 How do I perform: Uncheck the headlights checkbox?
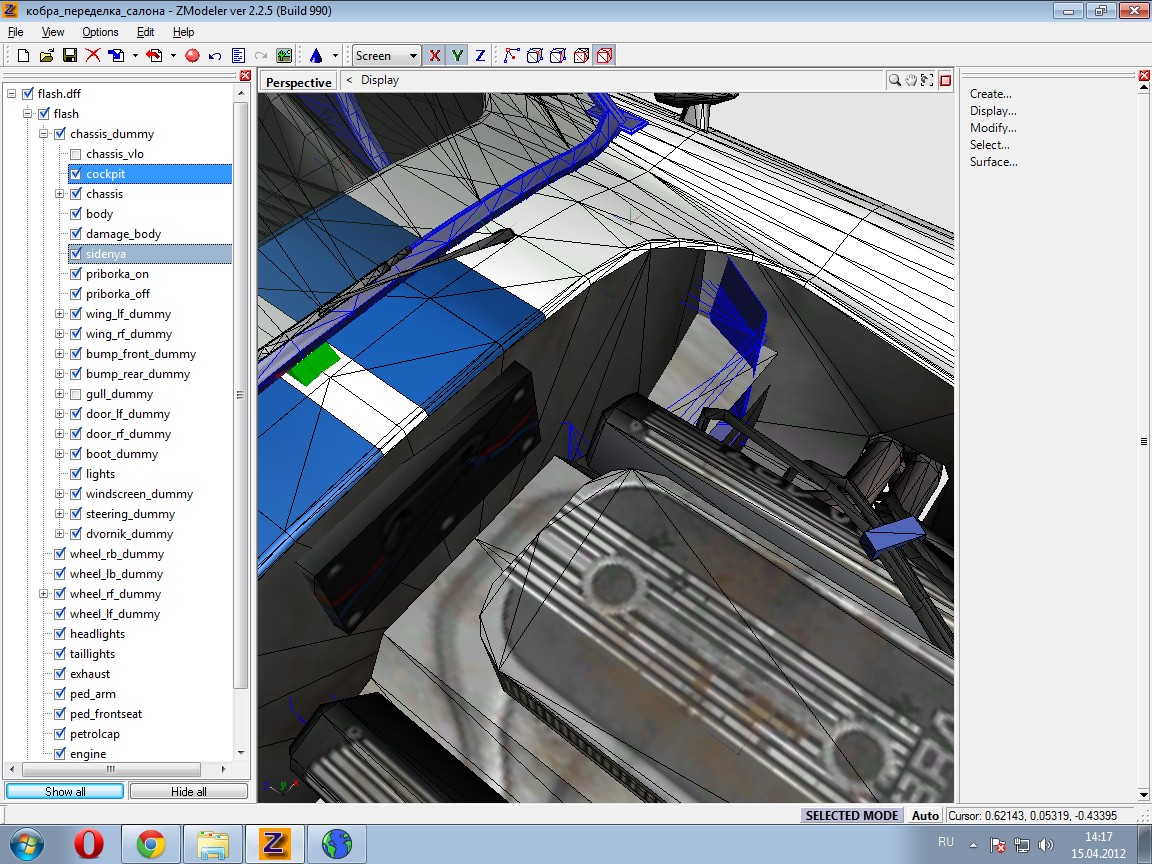coord(60,634)
